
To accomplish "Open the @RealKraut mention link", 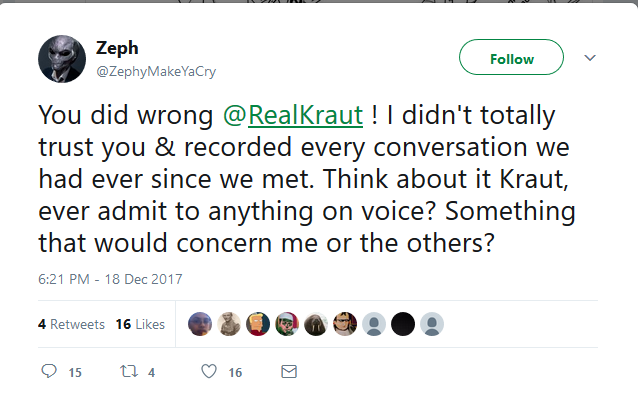I will point(293,115).
